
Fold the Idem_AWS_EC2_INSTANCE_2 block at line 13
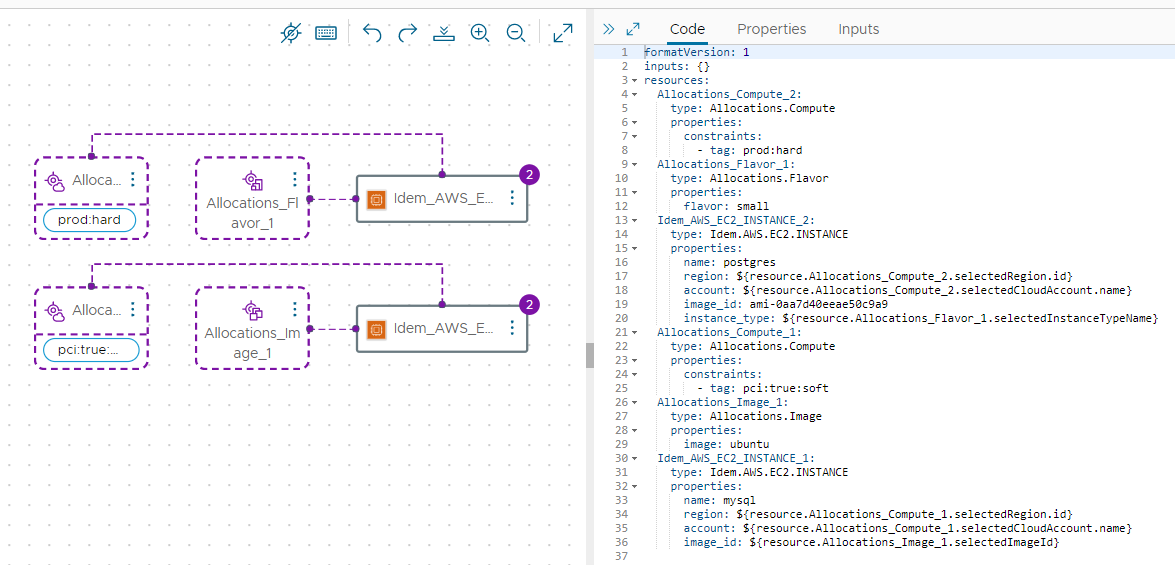[x=634, y=219]
